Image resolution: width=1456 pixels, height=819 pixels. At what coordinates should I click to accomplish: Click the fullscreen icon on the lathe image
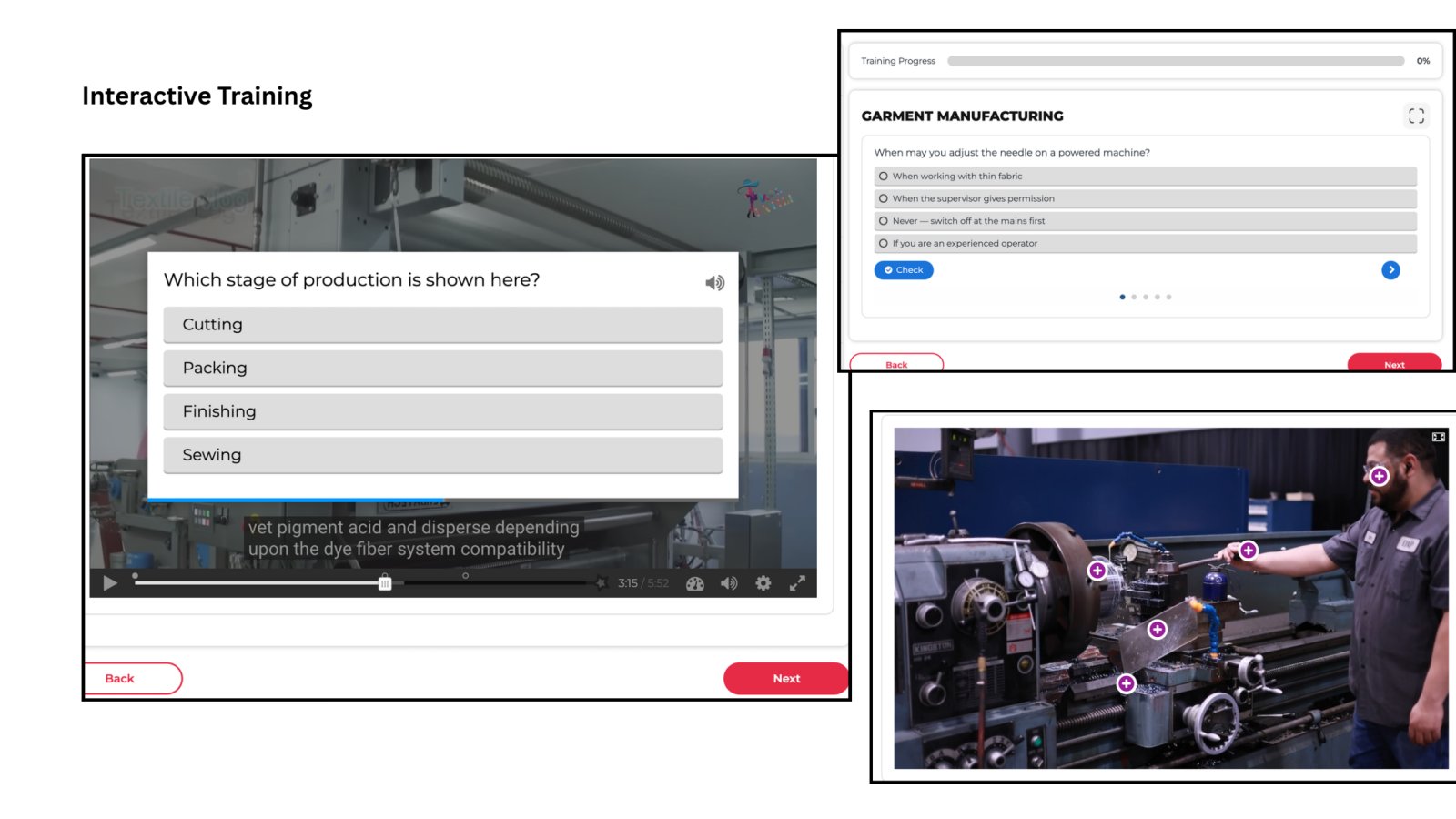point(1439,438)
